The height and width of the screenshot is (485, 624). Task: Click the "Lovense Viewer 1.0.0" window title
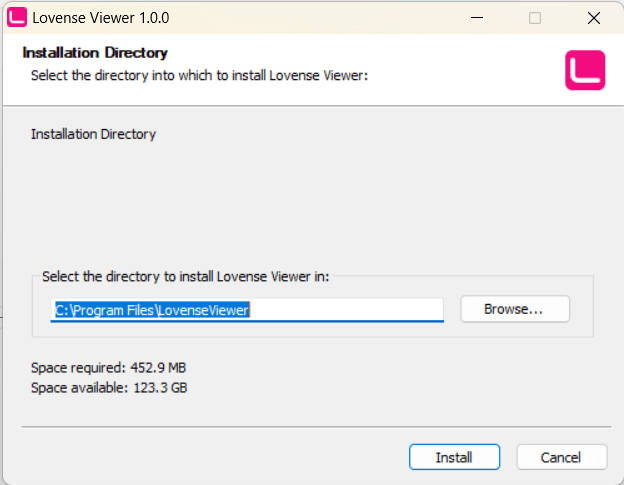pyautogui.click(x=101, y=18)
